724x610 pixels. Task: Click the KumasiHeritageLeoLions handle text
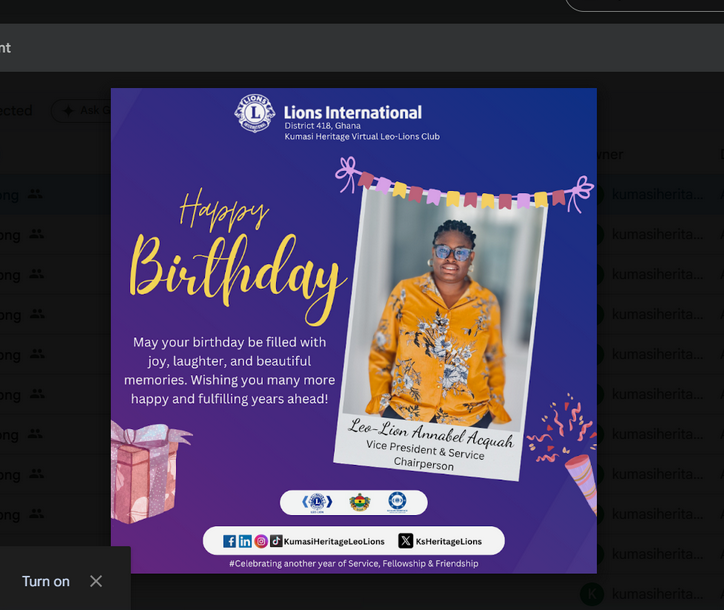pyautogui.click(x=334, y=542)
